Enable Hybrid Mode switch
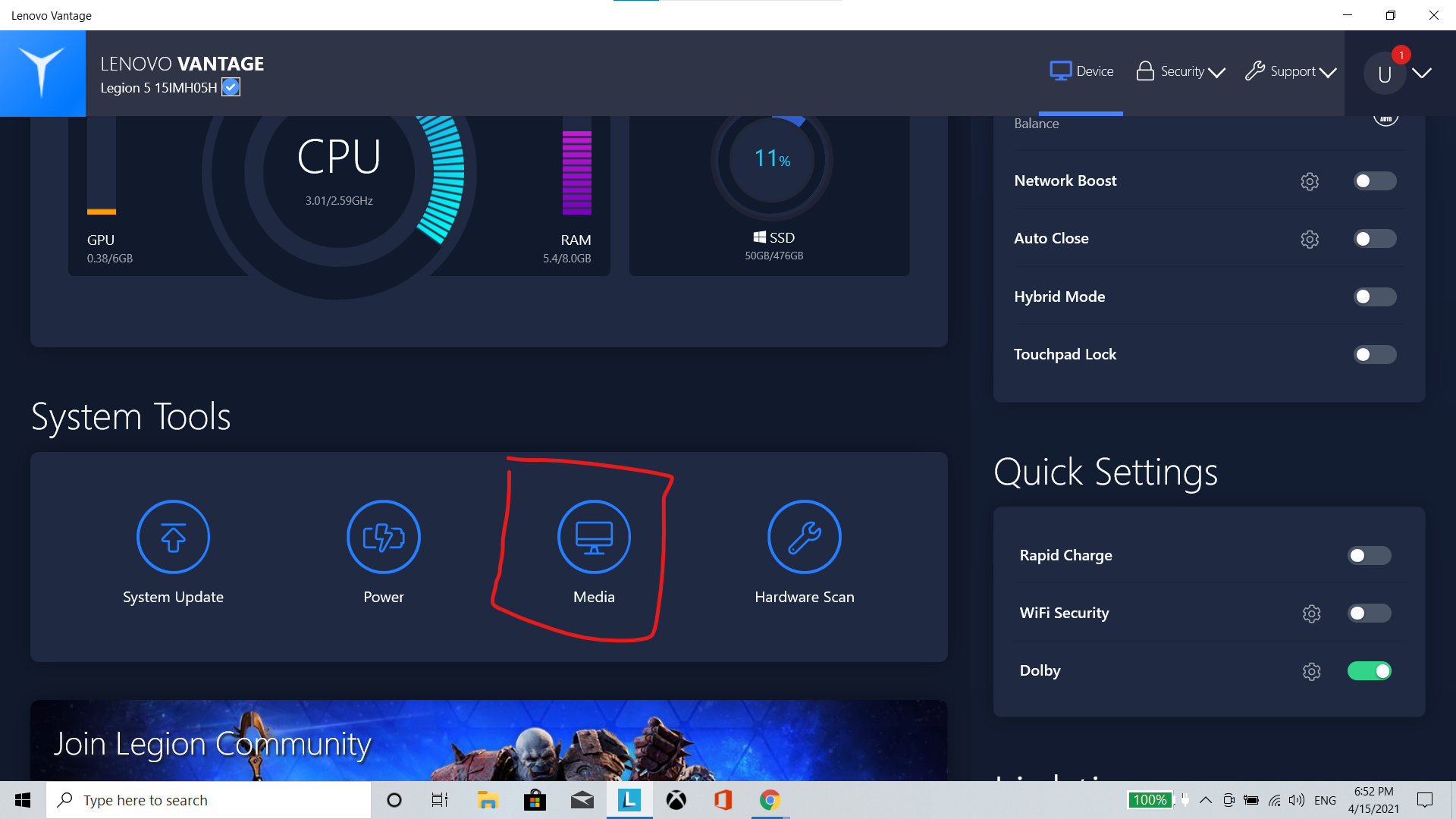The image size is (1456, 819). click(1375, 297)
